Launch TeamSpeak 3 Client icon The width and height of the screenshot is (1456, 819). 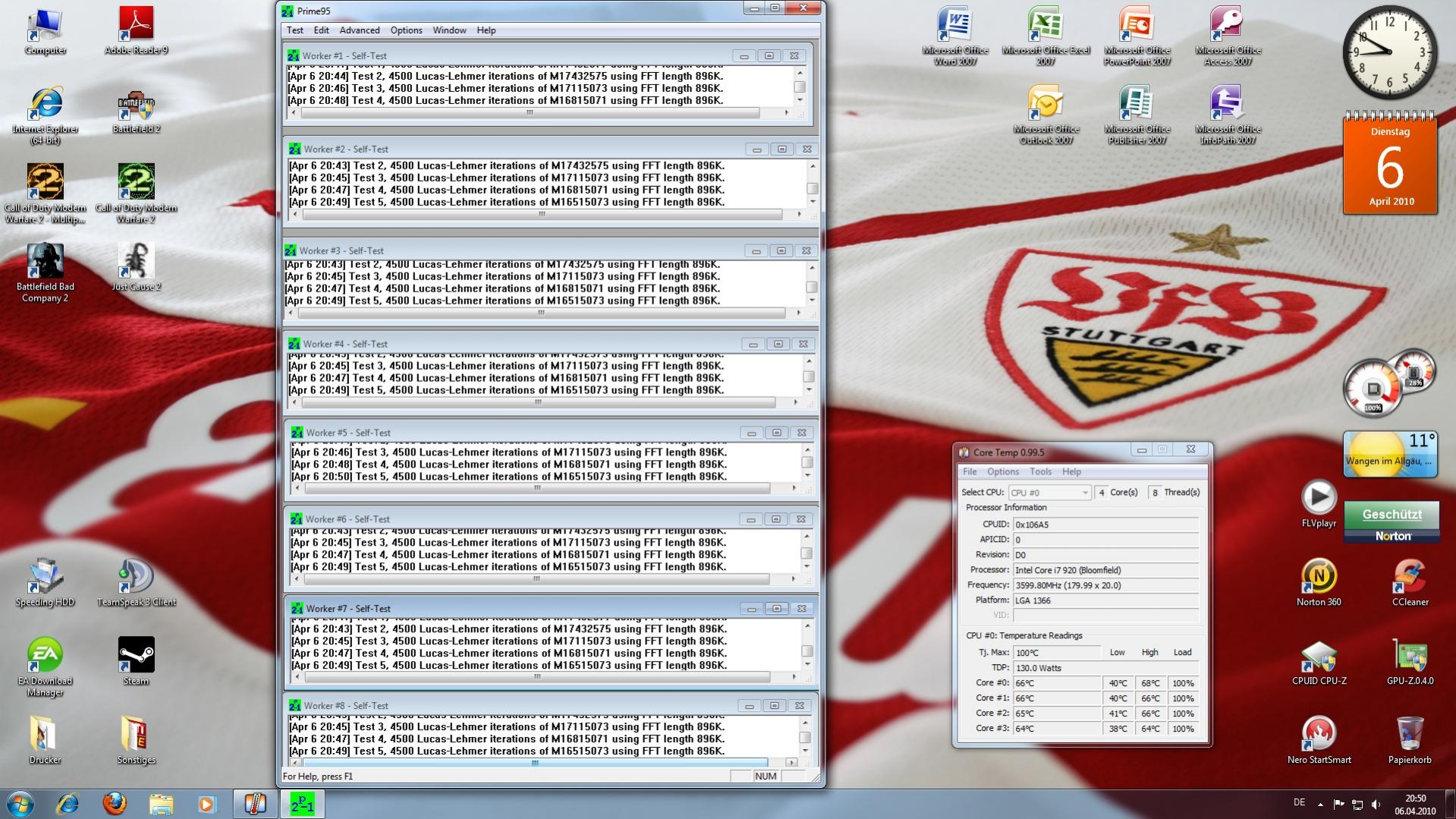(136, 583)
